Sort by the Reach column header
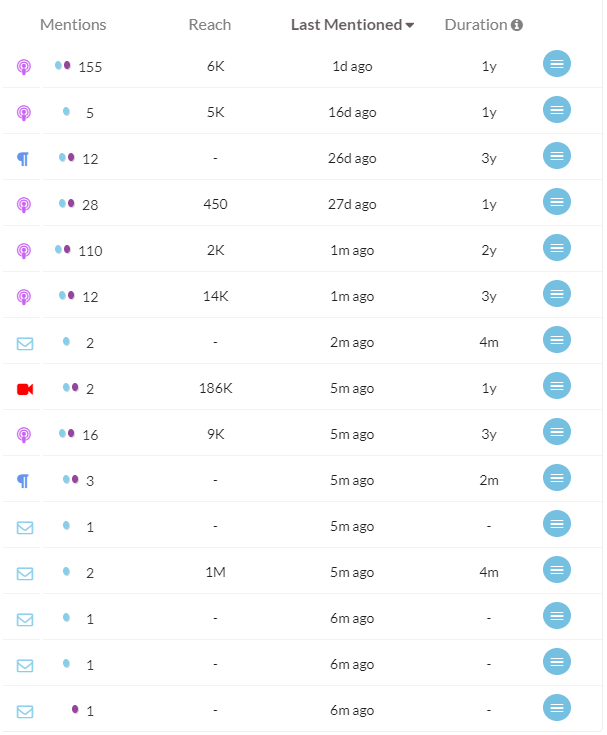607x735 pixels. tap(210, 25)
